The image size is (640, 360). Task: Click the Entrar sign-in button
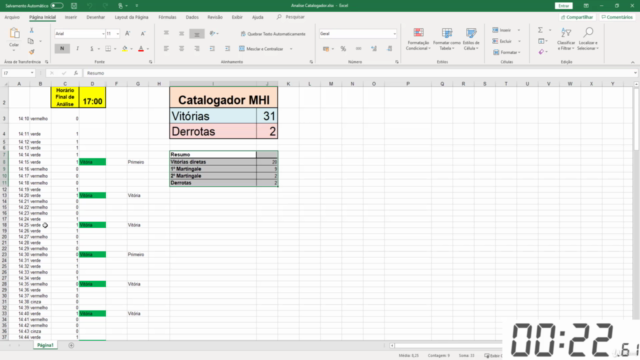564,6
